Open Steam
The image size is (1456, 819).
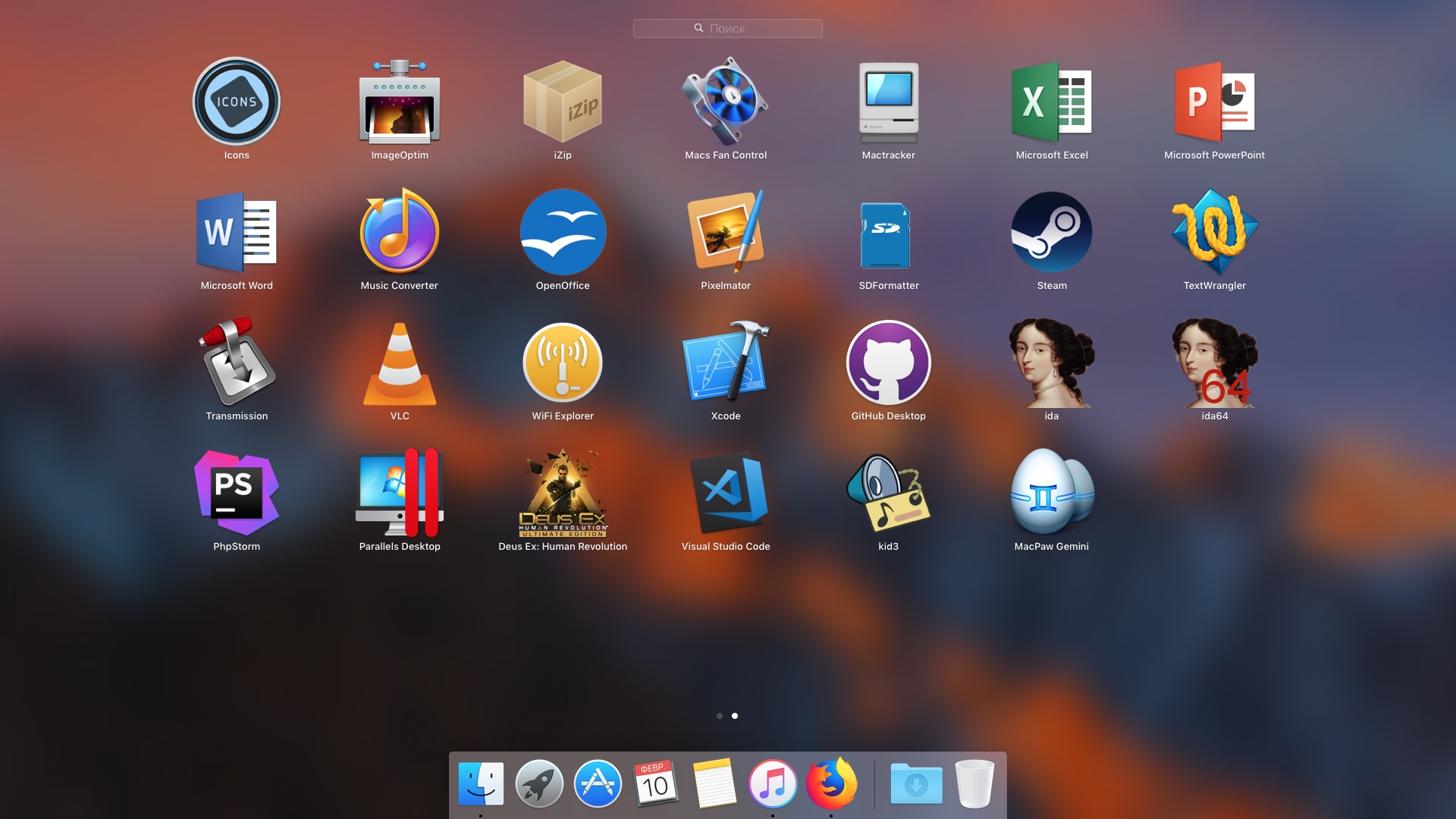pyautogui.click(x=1052, y=232)
